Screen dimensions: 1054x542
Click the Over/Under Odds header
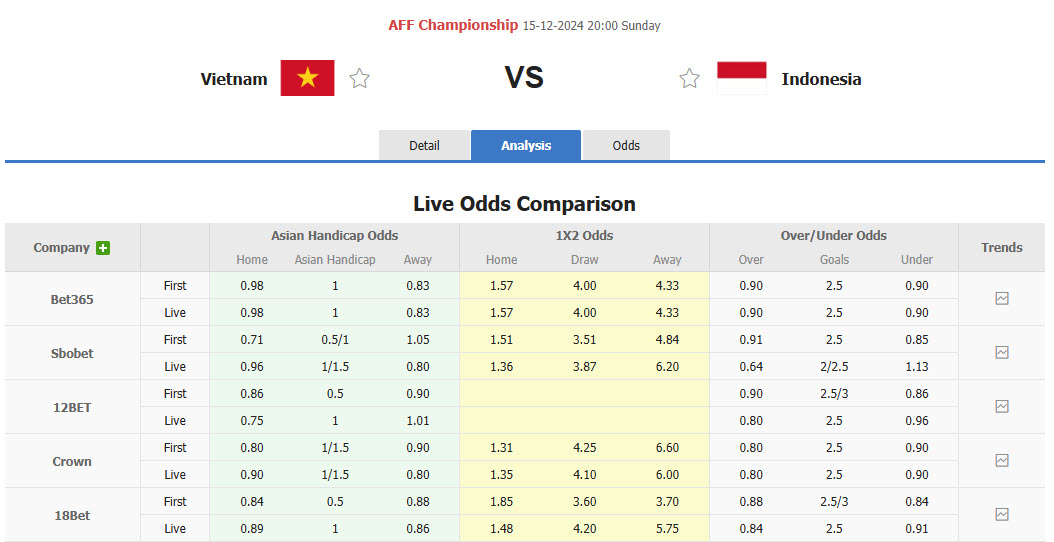coord(834,235)
